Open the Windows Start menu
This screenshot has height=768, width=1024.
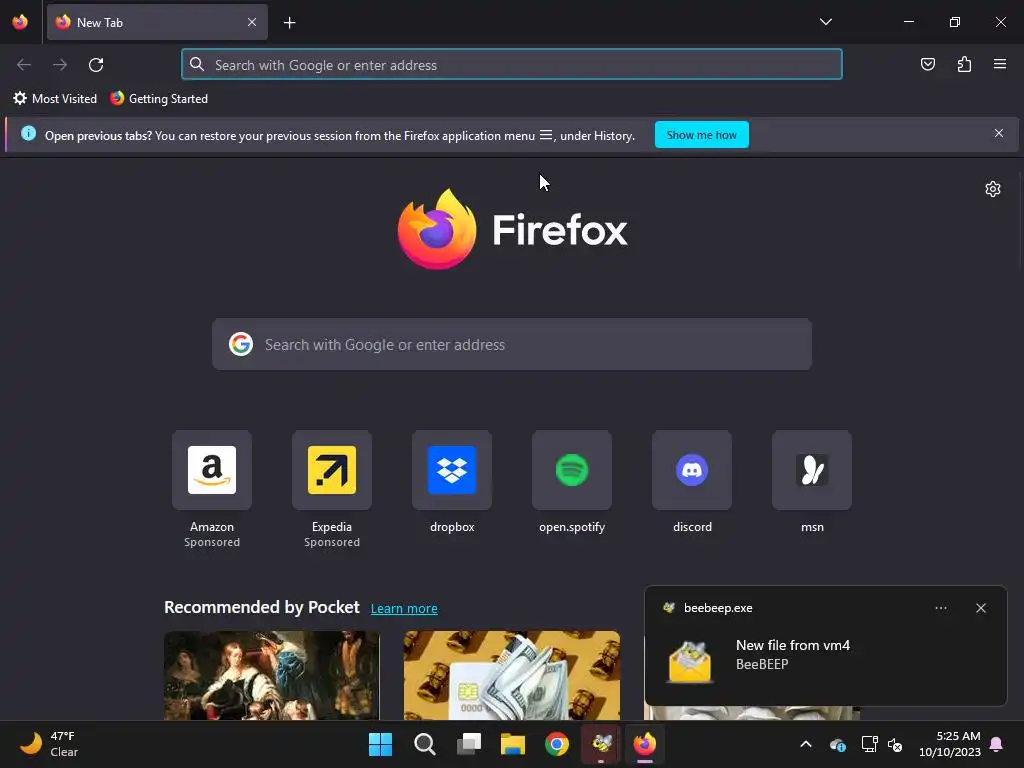click(x=380, y=744)
